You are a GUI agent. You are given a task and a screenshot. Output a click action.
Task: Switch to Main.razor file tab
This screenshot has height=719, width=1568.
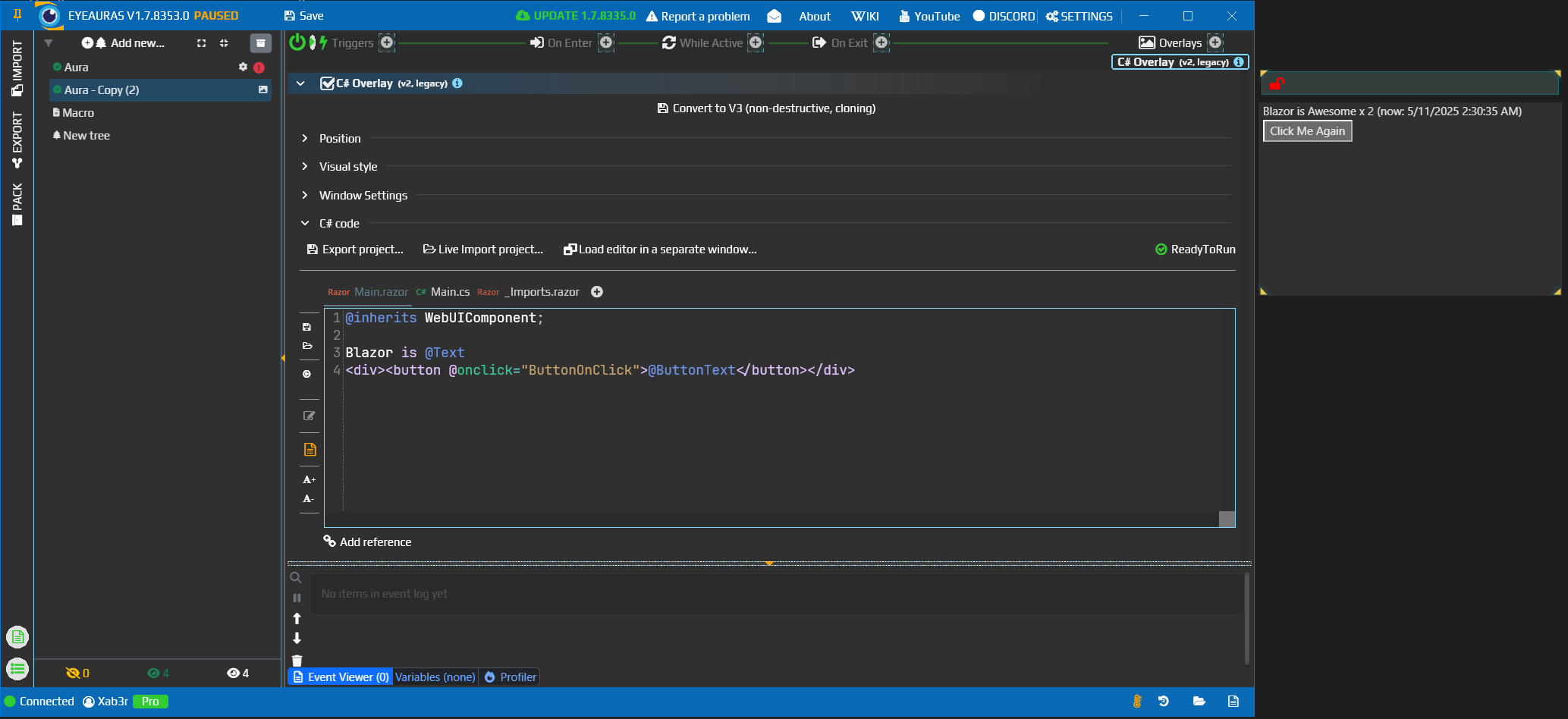(x=368, y=292)
